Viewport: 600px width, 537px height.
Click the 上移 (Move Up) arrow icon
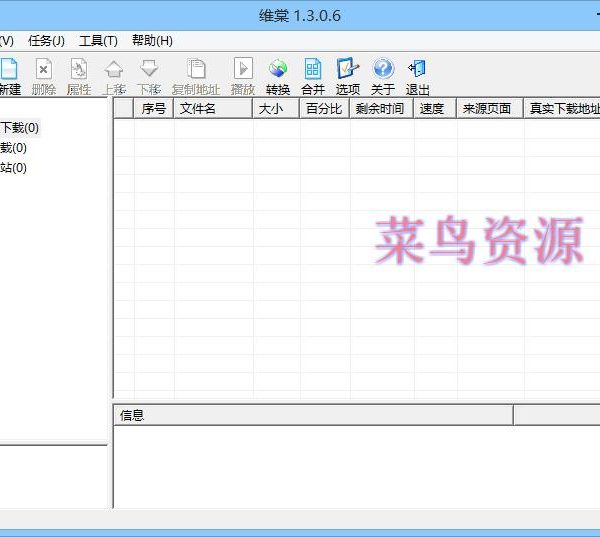[x=114, y=70]
